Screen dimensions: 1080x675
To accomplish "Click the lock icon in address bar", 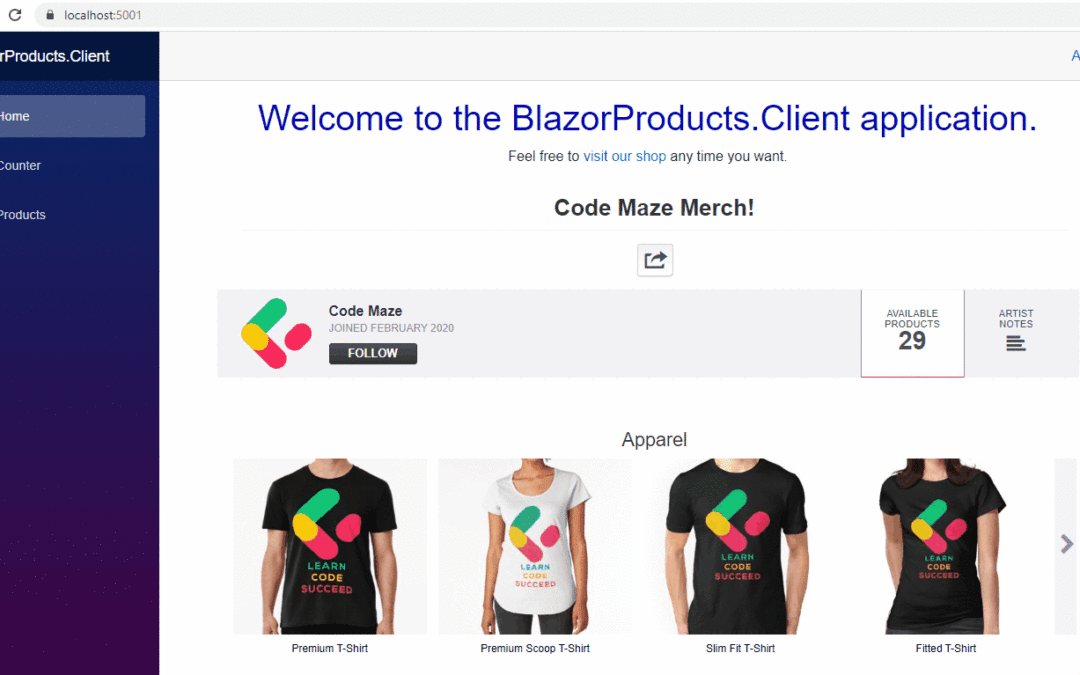I will click(x=50, y=14).
